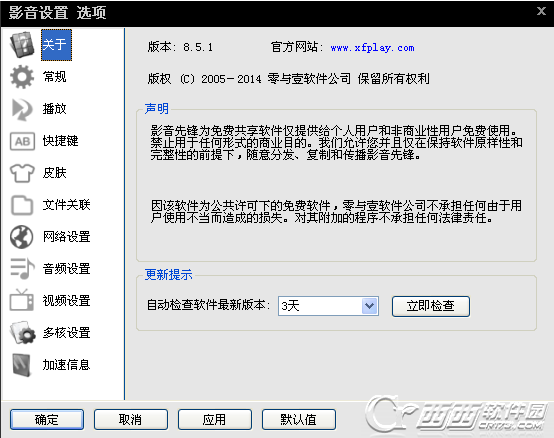Open 加速信息 page
Screen dimensions: 554x438
point(66,365)
